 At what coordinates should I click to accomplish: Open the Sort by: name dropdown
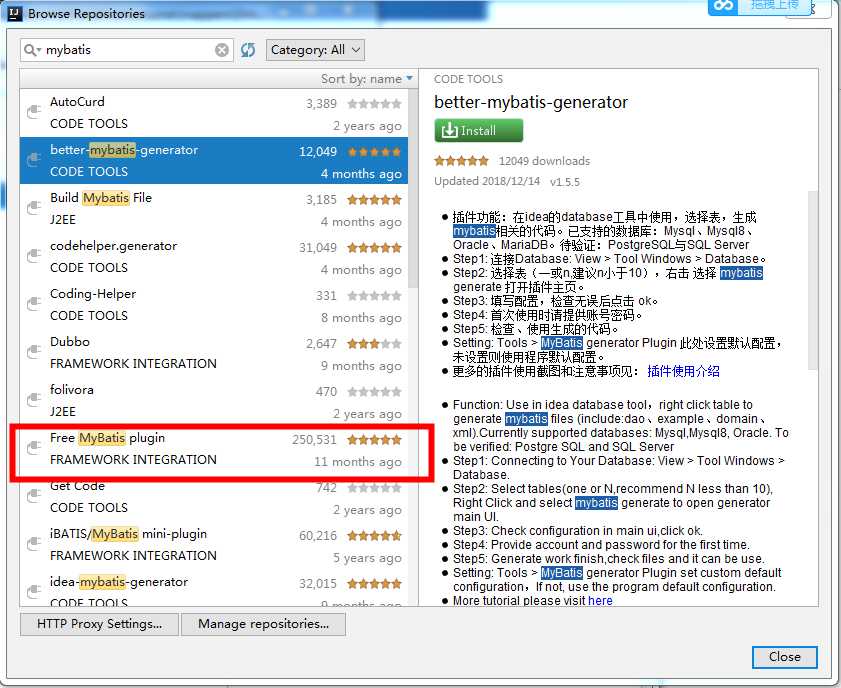click(x=367, y=79)
